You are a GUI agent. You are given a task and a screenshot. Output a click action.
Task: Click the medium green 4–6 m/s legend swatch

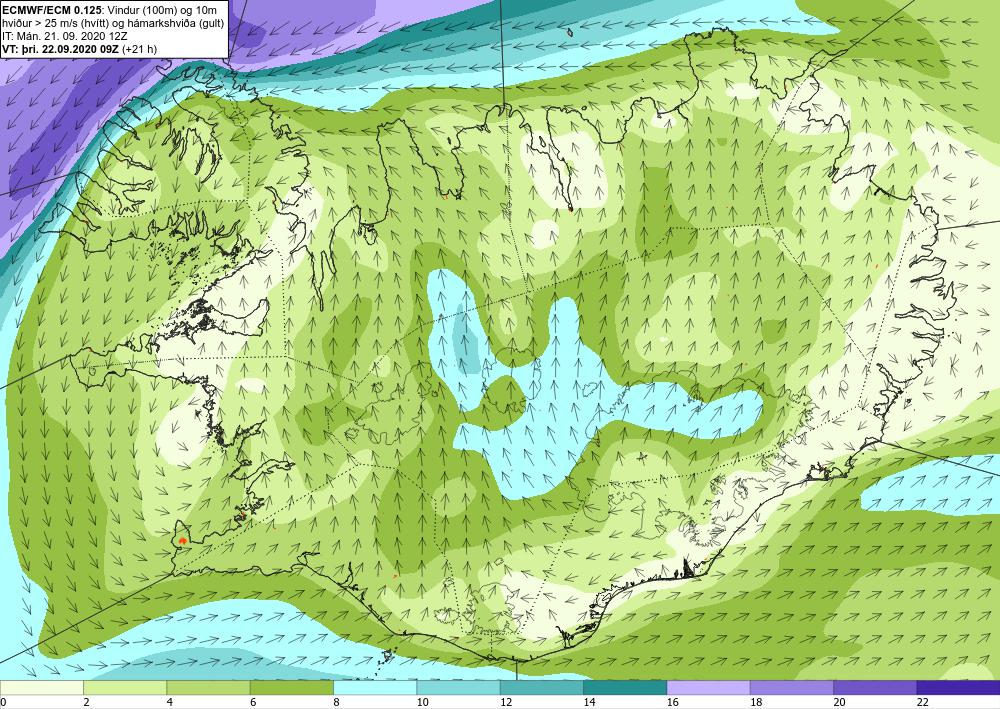[209, 688]
